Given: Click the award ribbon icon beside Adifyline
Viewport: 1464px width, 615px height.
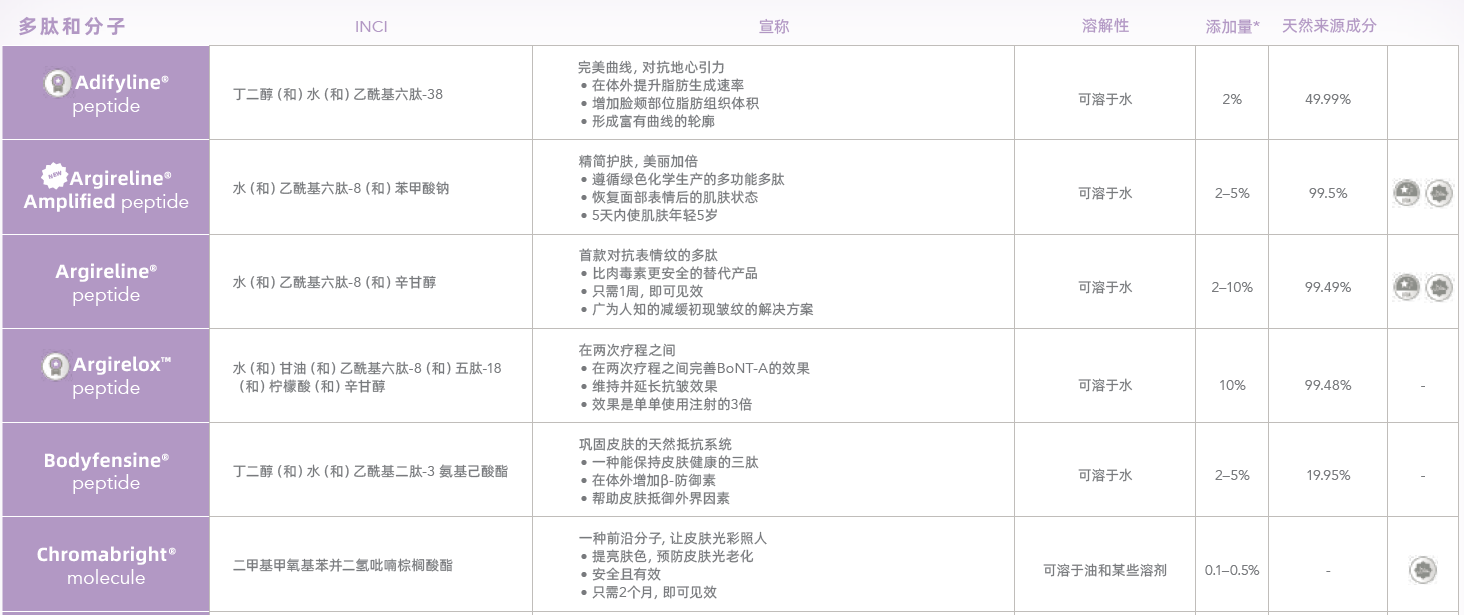Looking at the screenshot, I should click(x=58, y=83).
